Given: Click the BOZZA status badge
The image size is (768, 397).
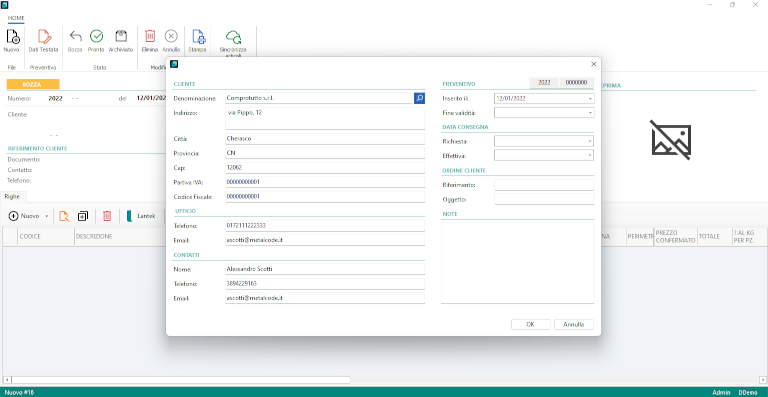Looking at the screenshot, I should (x=33, y=85).
